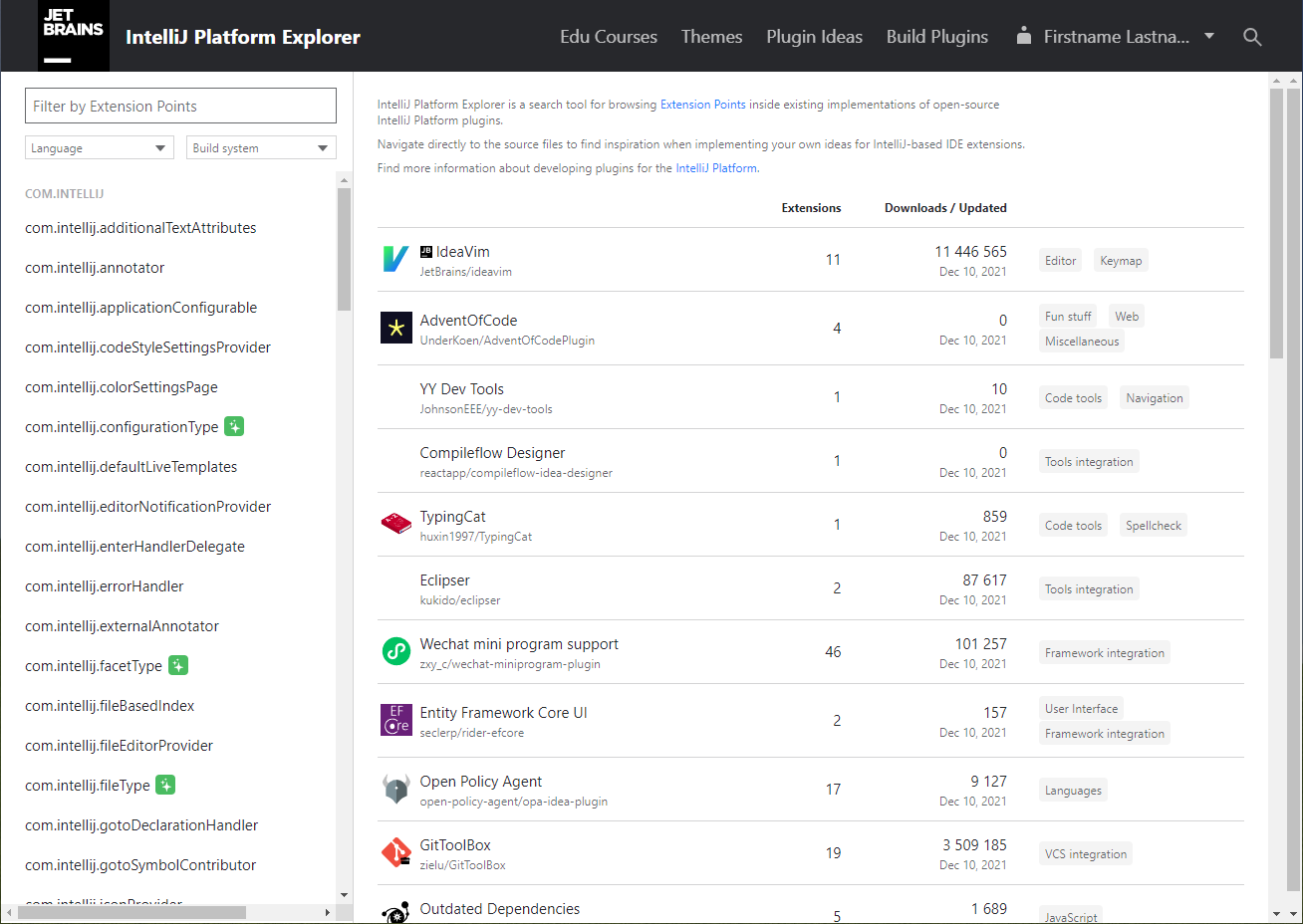Image resolution: width=1303 pixels, height=924 pixels.
Task: Open Build Plugins in navigation
Action: click(x=937, y=37)
